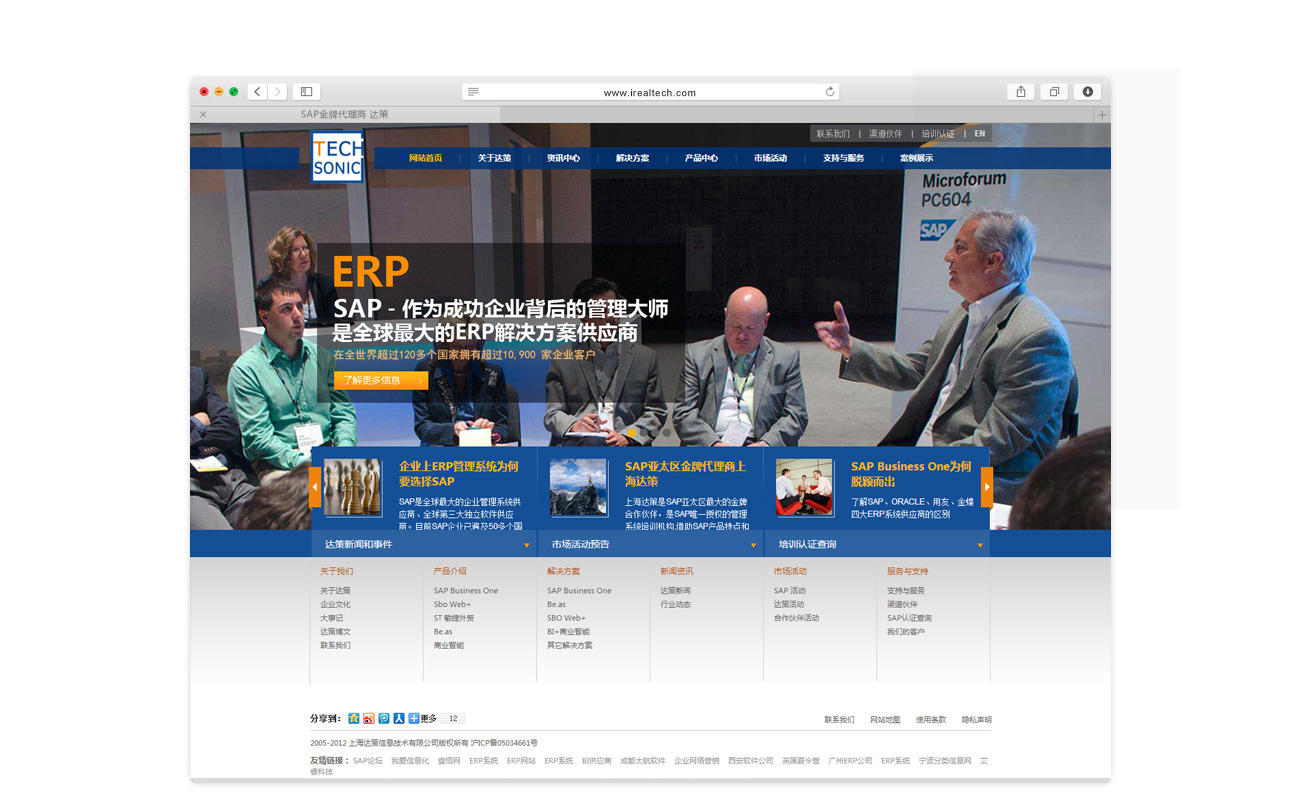
Task: Click Sbo Web+ under 产品介绍
Action: point(452,604)
